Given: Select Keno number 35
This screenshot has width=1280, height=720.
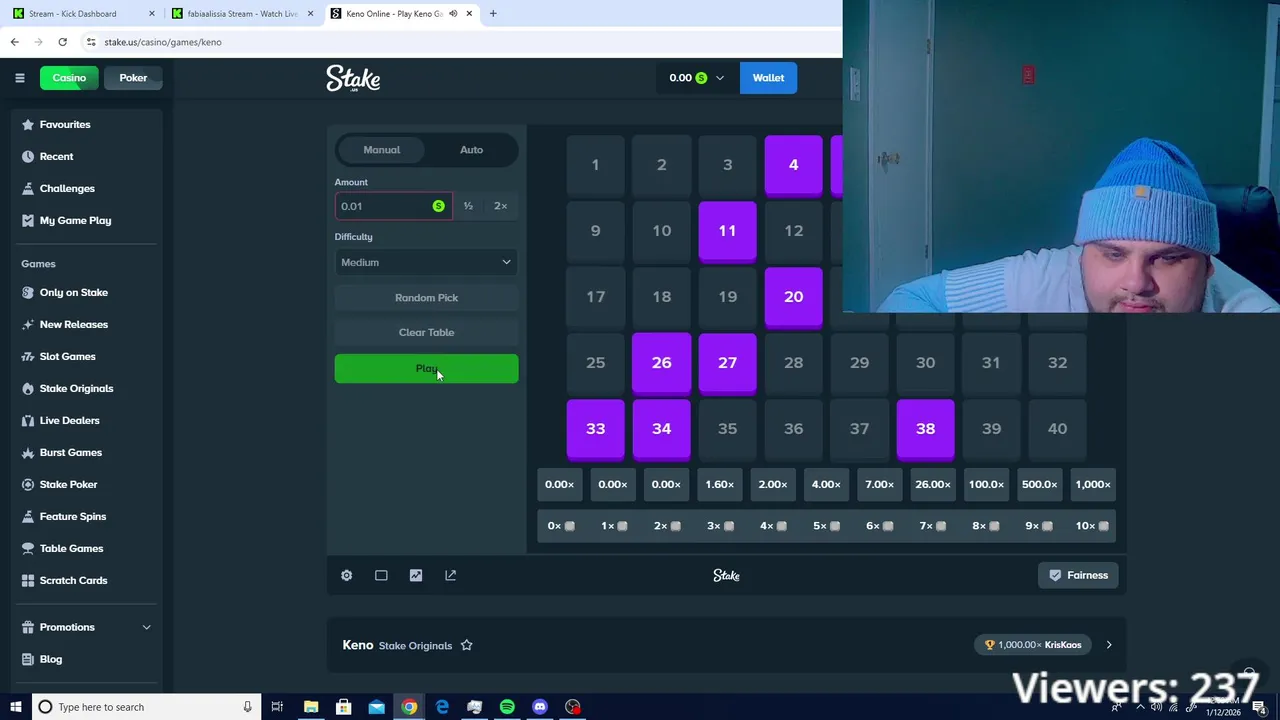Looking at the screenshot, I should coord(727,429).
